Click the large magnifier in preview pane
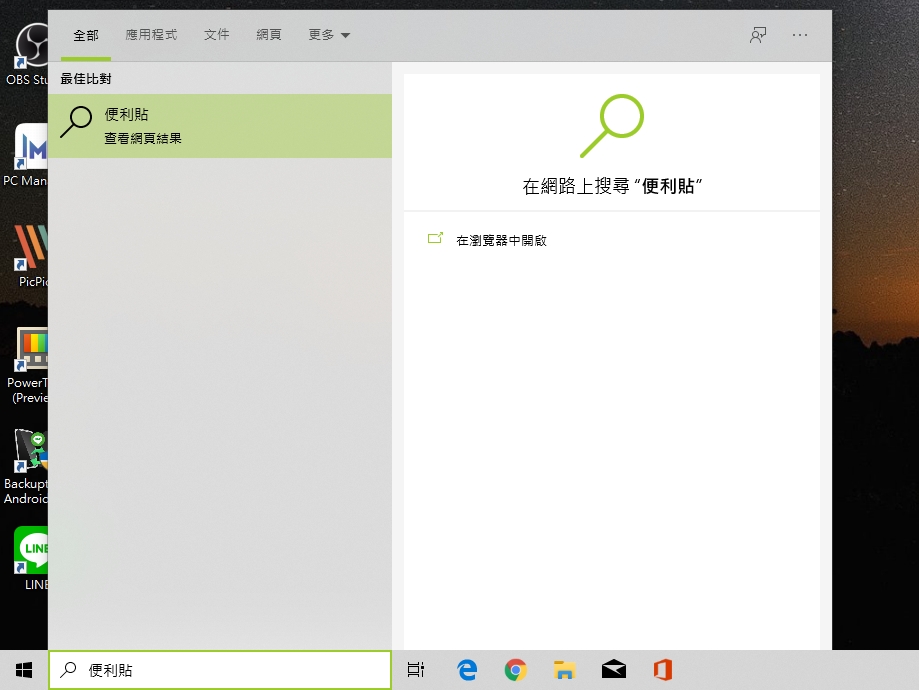Image resolution: width=919 pixels, height=690 pixels. 611,126
